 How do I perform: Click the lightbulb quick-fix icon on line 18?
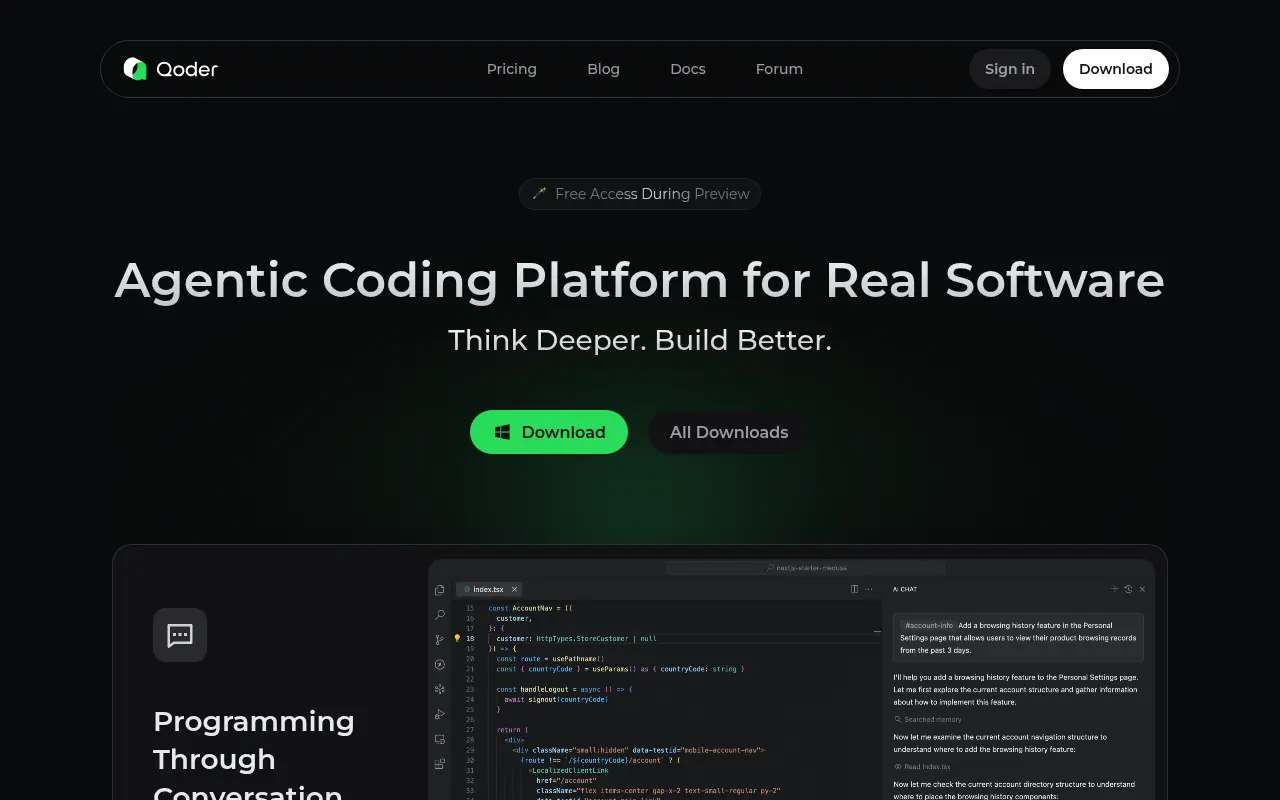click(x=456, y=637)
